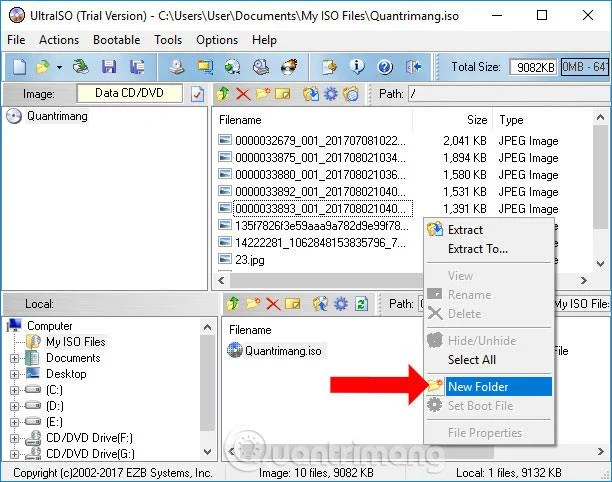Click the Convert image disc icon

(232, 67)
